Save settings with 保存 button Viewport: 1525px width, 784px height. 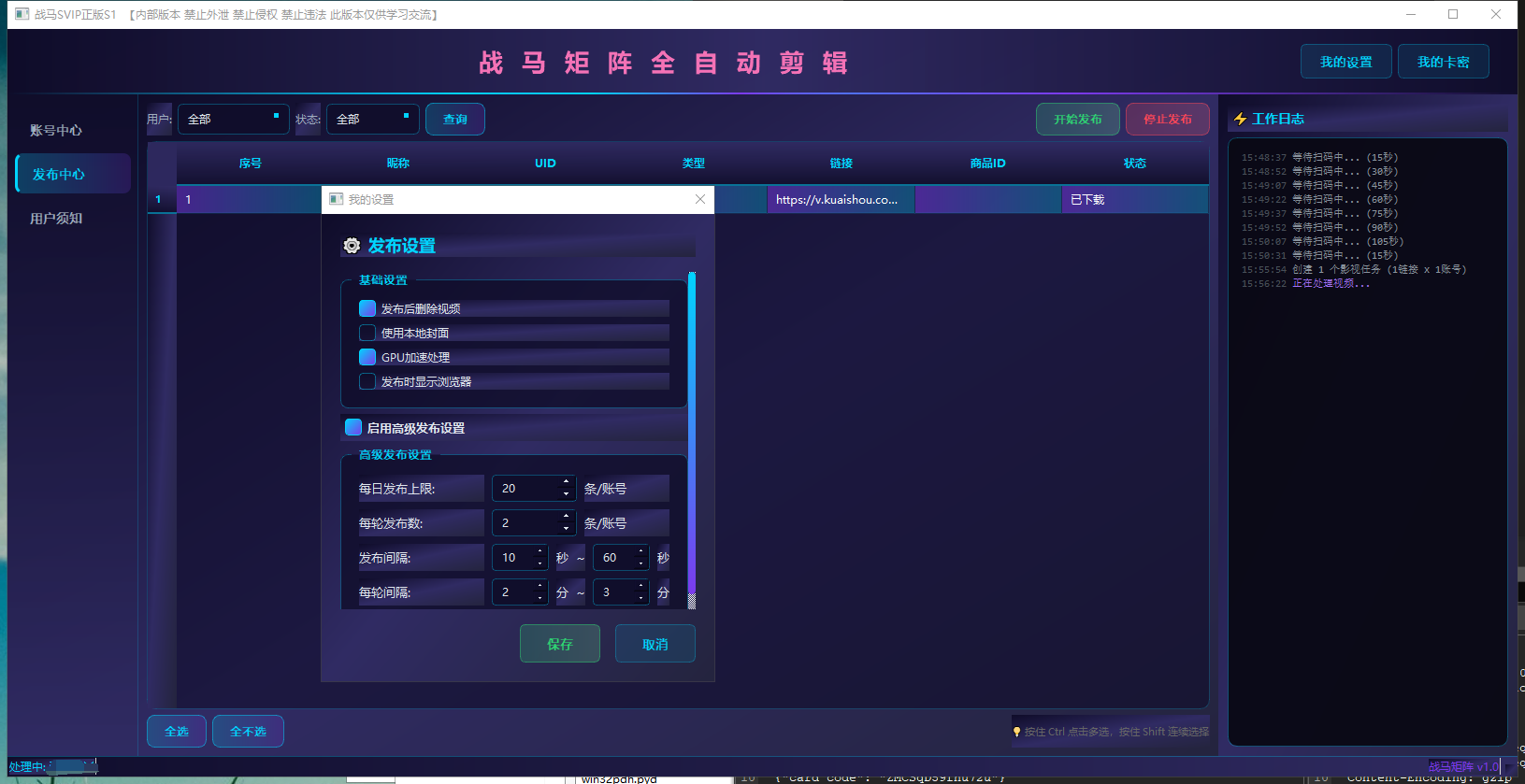(x=559, y=644)
